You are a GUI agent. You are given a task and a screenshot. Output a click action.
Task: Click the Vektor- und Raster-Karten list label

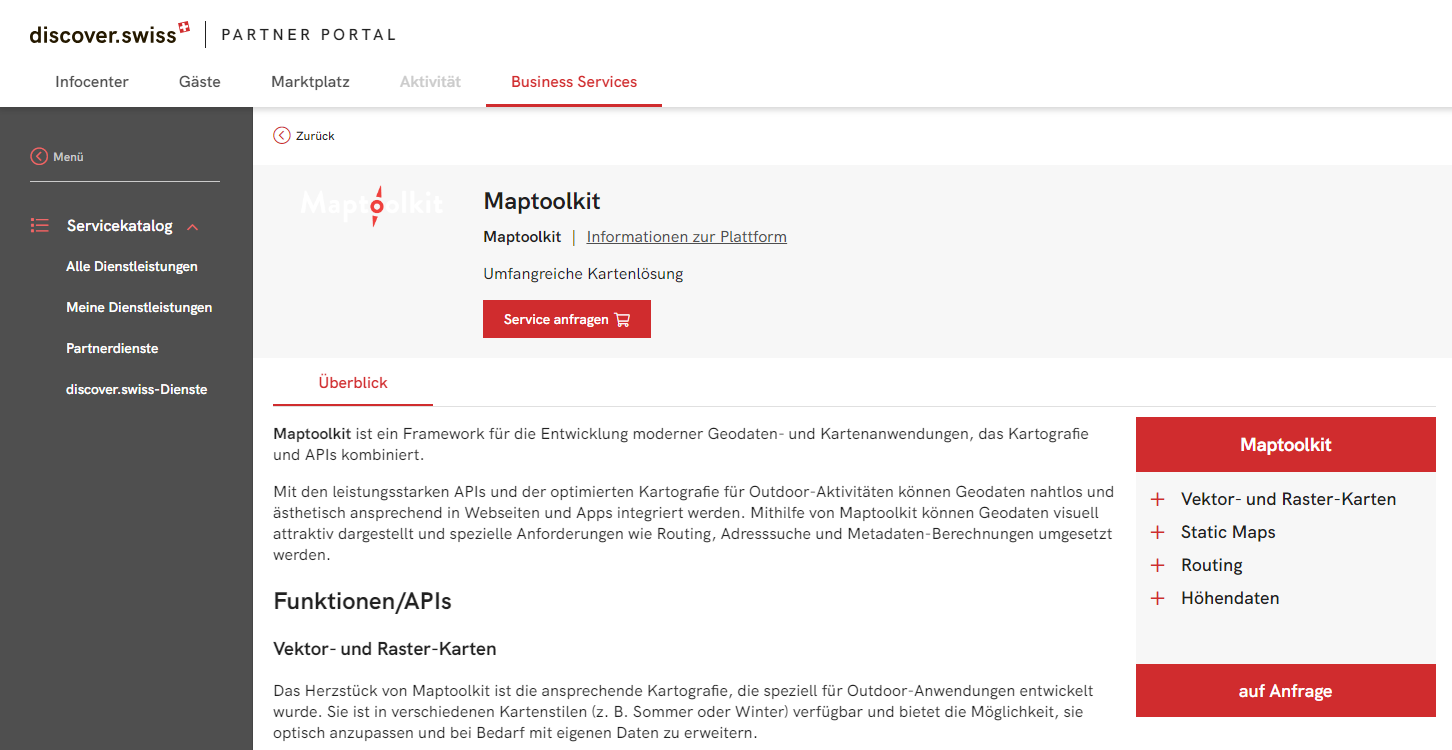1289,499
